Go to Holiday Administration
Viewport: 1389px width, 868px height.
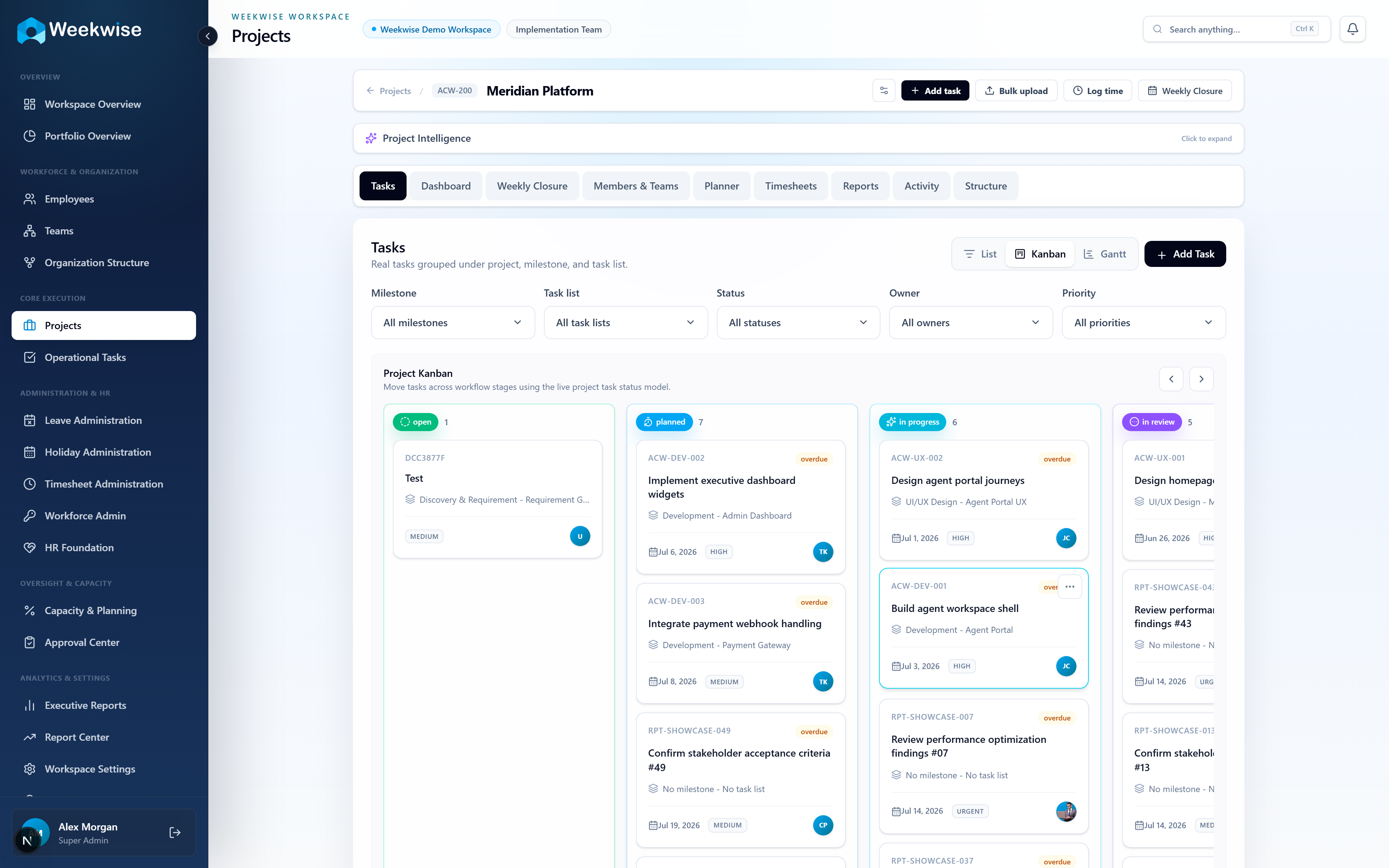pyautogui.click(x=103, y=452)
